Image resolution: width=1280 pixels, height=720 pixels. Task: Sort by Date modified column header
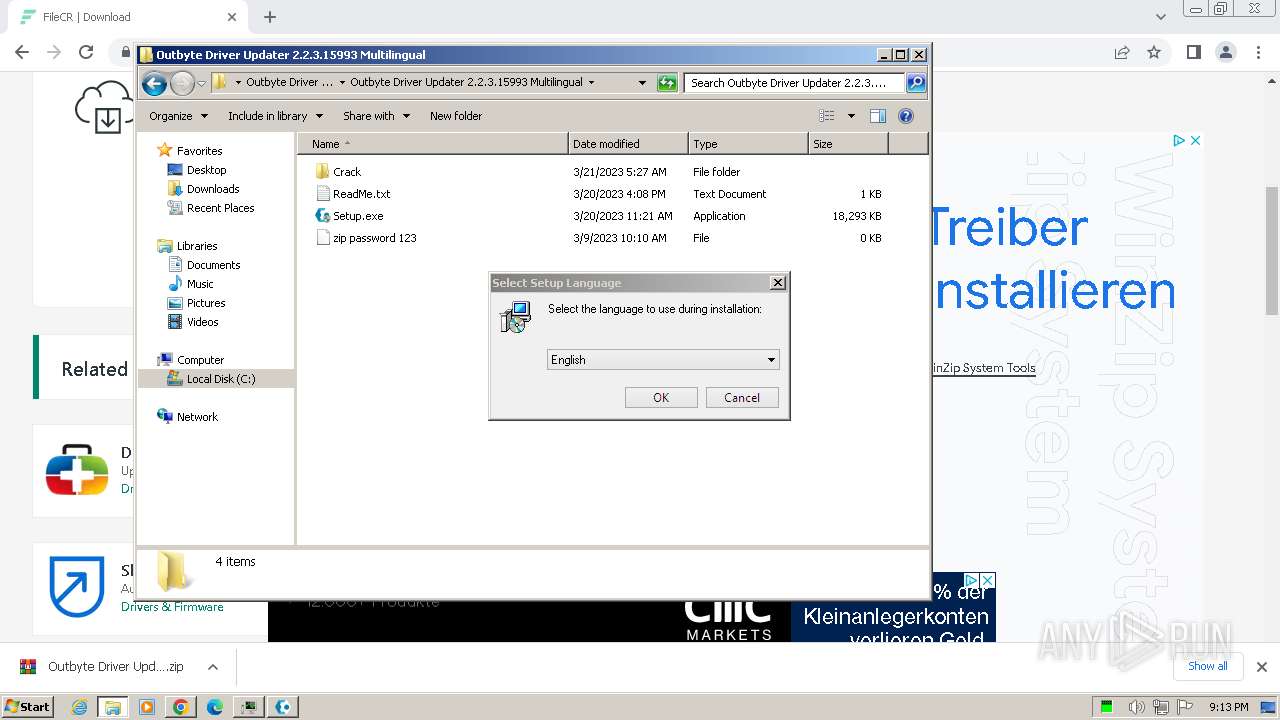[x=628, y=144]
